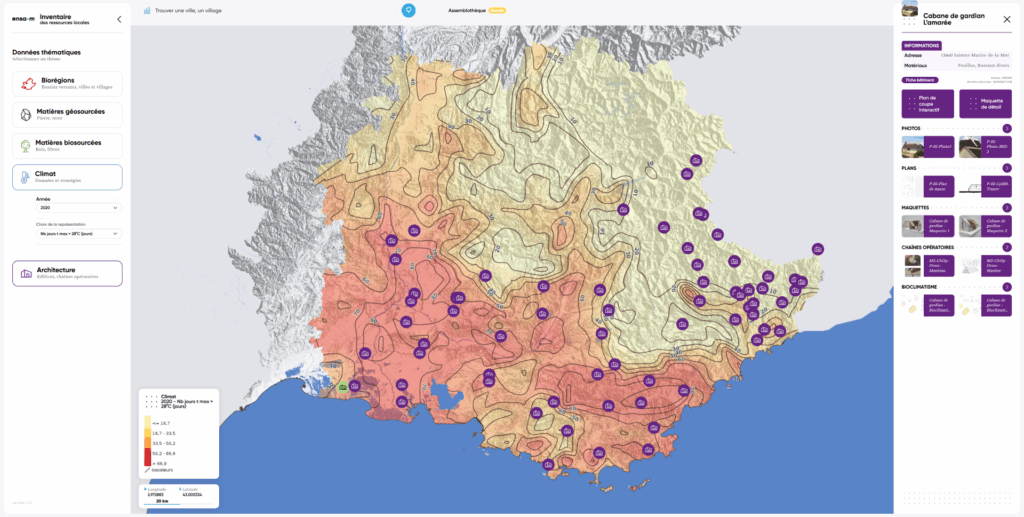Collapse the left sidebar with the chevron
The width and height of the screenshot is (1024, 517).
tap(119, 19)
